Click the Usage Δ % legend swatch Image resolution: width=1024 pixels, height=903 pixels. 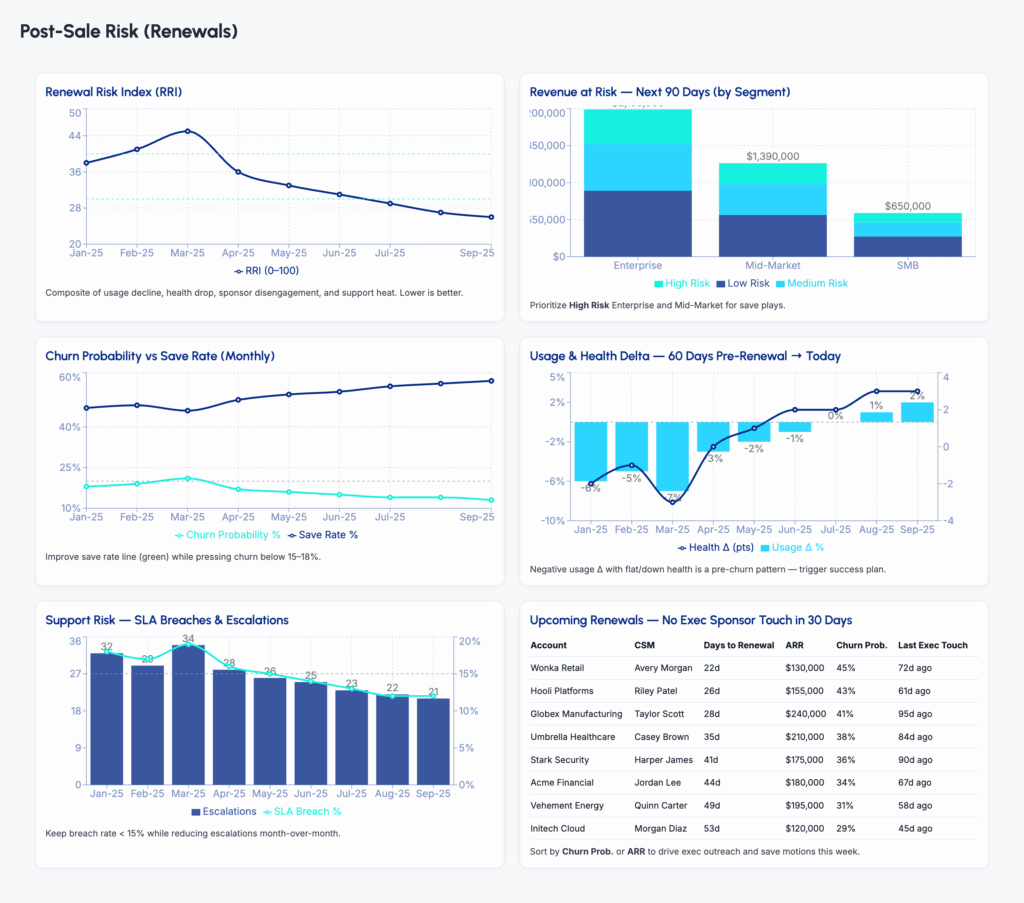[x=766, y=547]
